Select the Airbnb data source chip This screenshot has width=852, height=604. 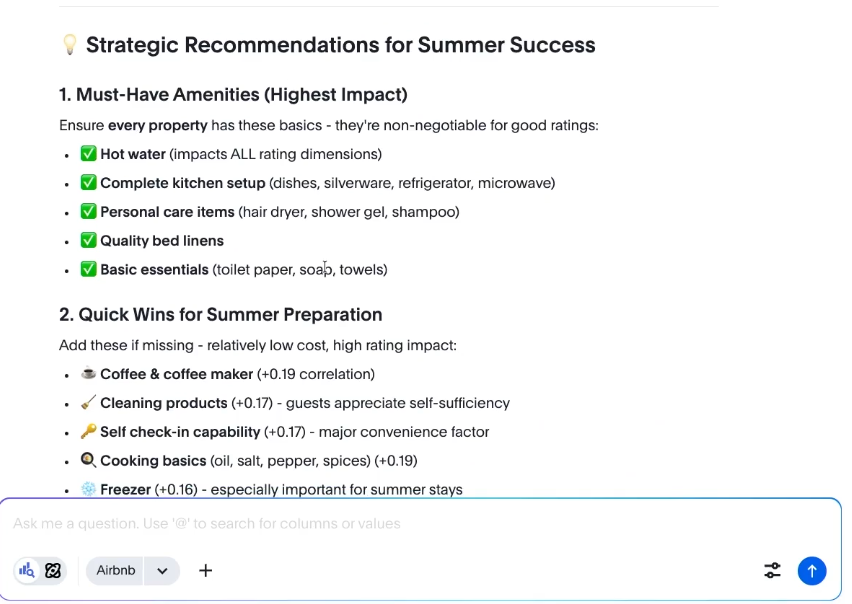(x=116, y=570)
